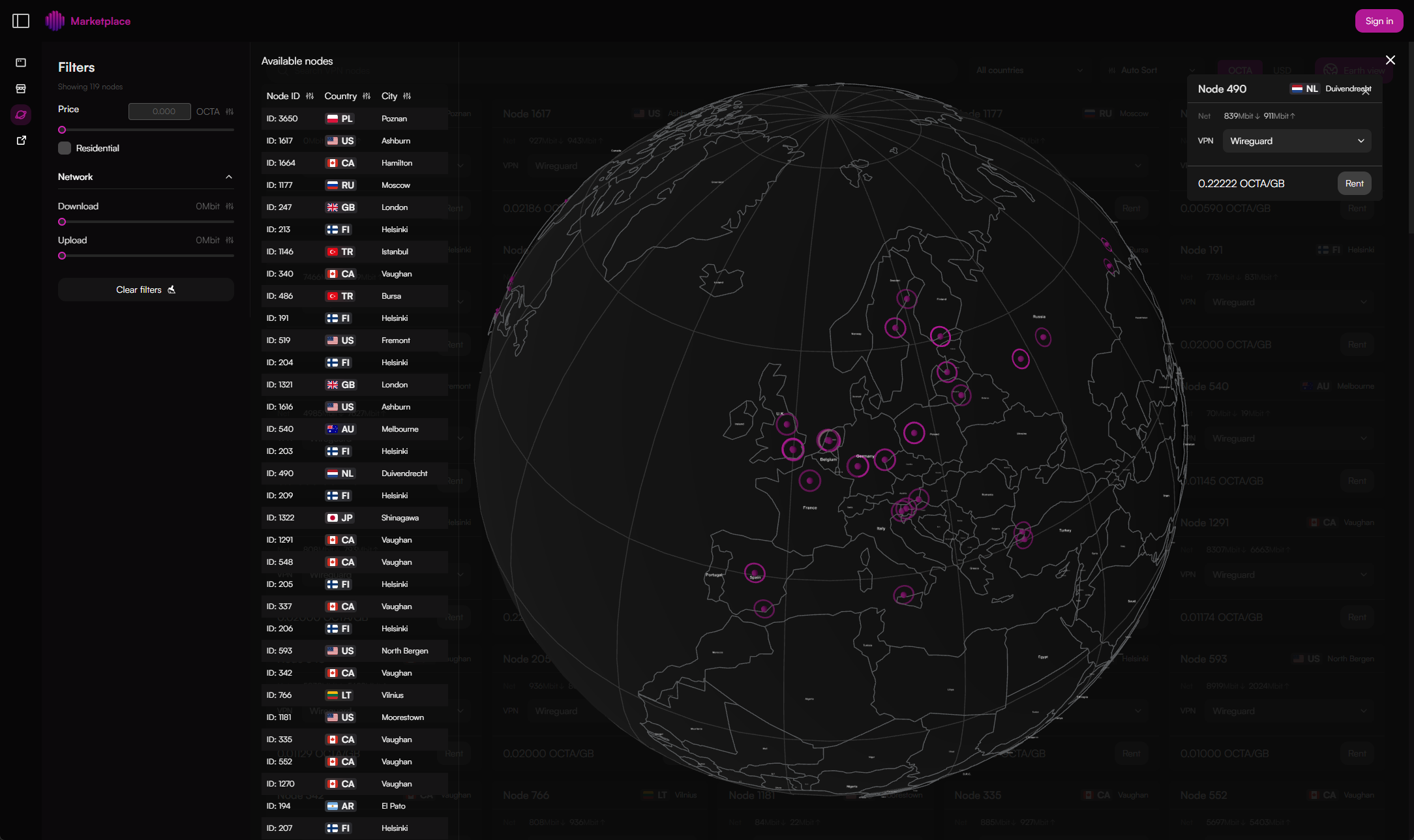Click the sort icon next to the City header

pyautogui.click(x=408, y=96)
